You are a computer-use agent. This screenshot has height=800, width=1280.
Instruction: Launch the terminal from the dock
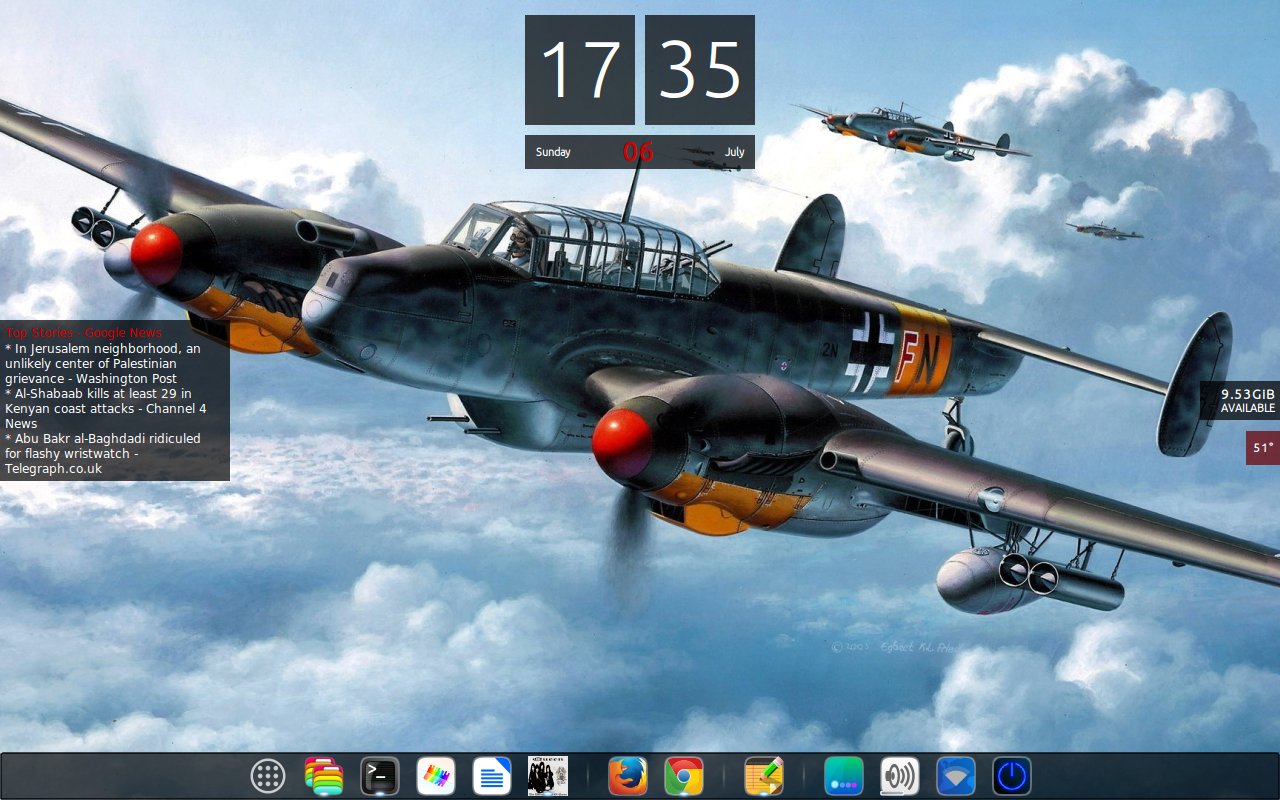[380, 776]
